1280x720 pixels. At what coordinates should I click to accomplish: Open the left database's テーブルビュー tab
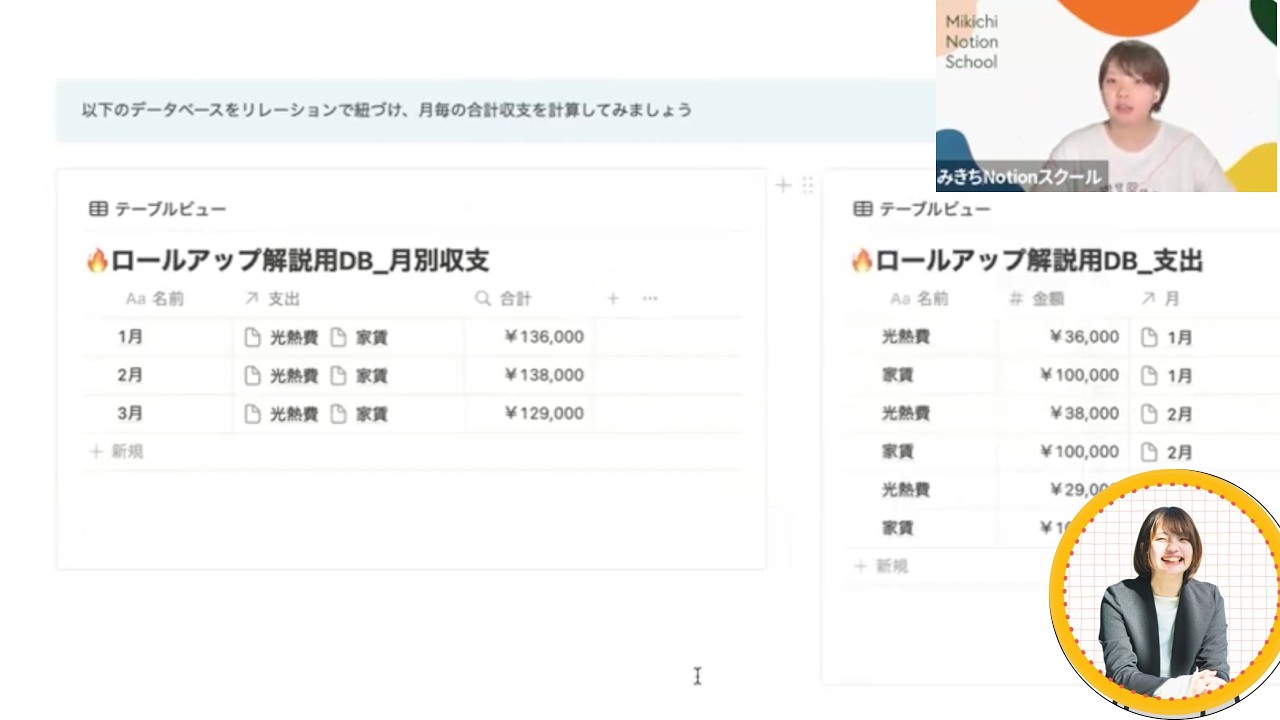click(x=158, y=209)
